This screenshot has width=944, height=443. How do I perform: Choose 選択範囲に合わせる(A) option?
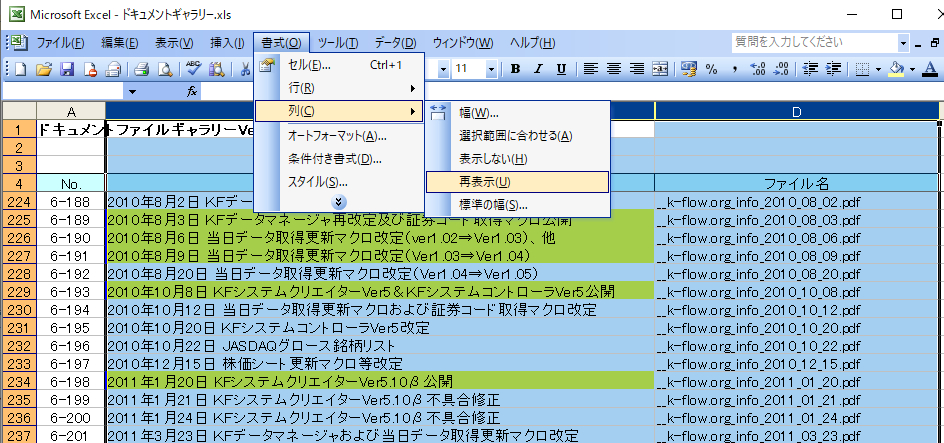[518, 136]
